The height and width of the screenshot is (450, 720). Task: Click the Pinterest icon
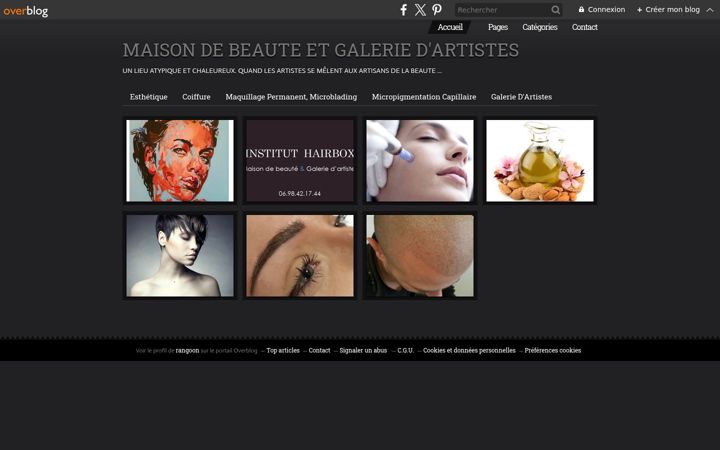[x=437, y=10]
